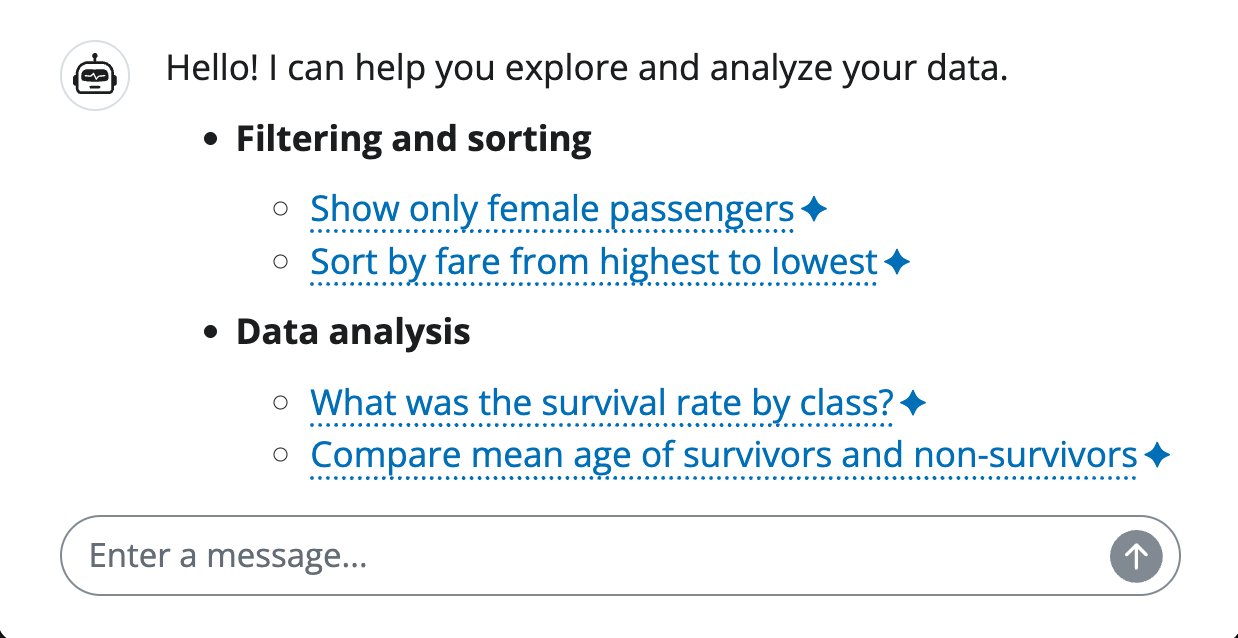The width and height of the screenshot is (1238, 638).
Task: Pick 'Compare mean age of survivors and non-survivors'
Action: tap(724, 456)
